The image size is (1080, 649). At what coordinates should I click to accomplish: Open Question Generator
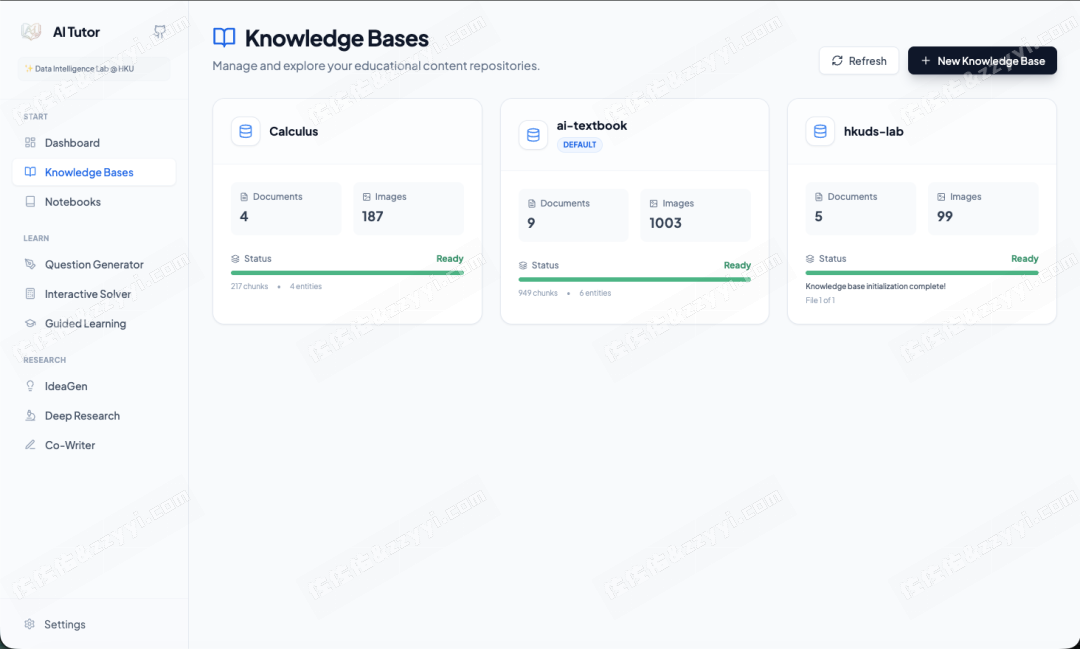pyautogui.click(x=94, y=265)
